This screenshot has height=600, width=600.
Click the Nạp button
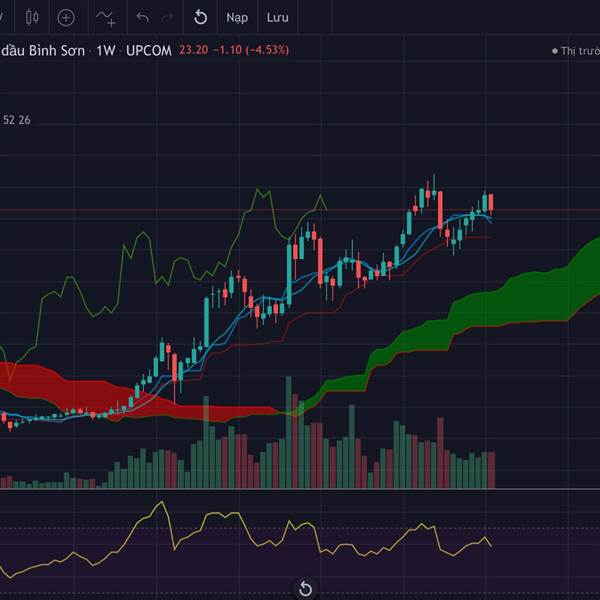pos(237,18)
